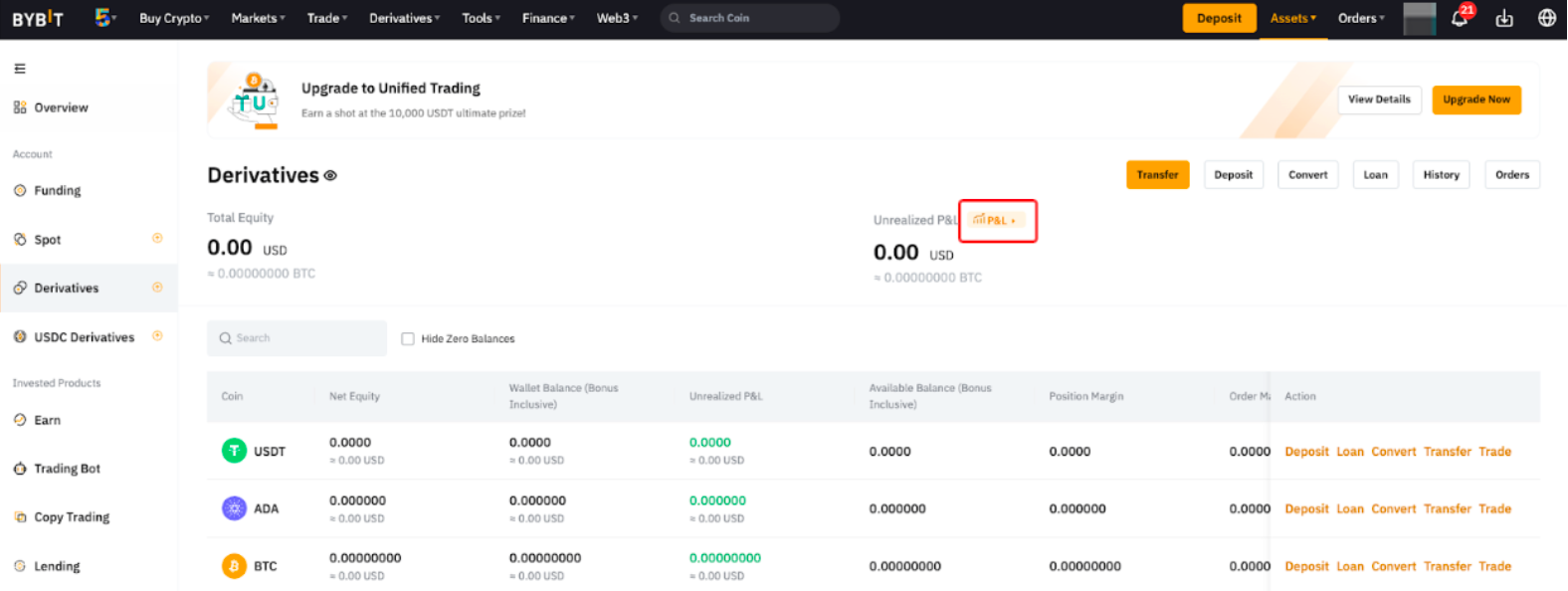1568x591 pixels.
Task: Toggle balance visibility eye icon
Action: pos(330,176)
